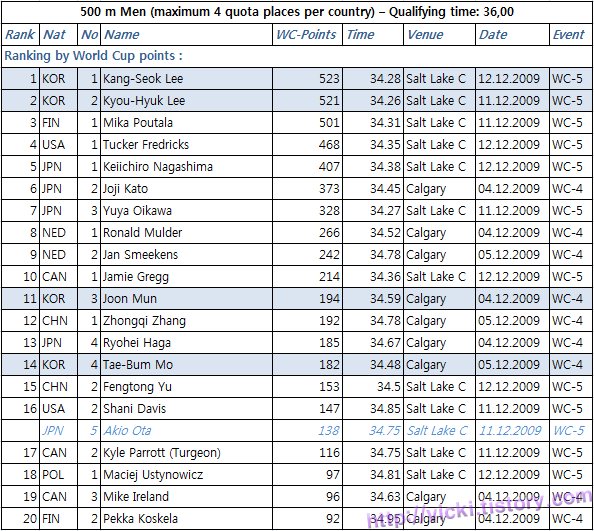The image size is (594, 531).
Task: Select the WC-Points value 468
Action: [x=329, y=145]
